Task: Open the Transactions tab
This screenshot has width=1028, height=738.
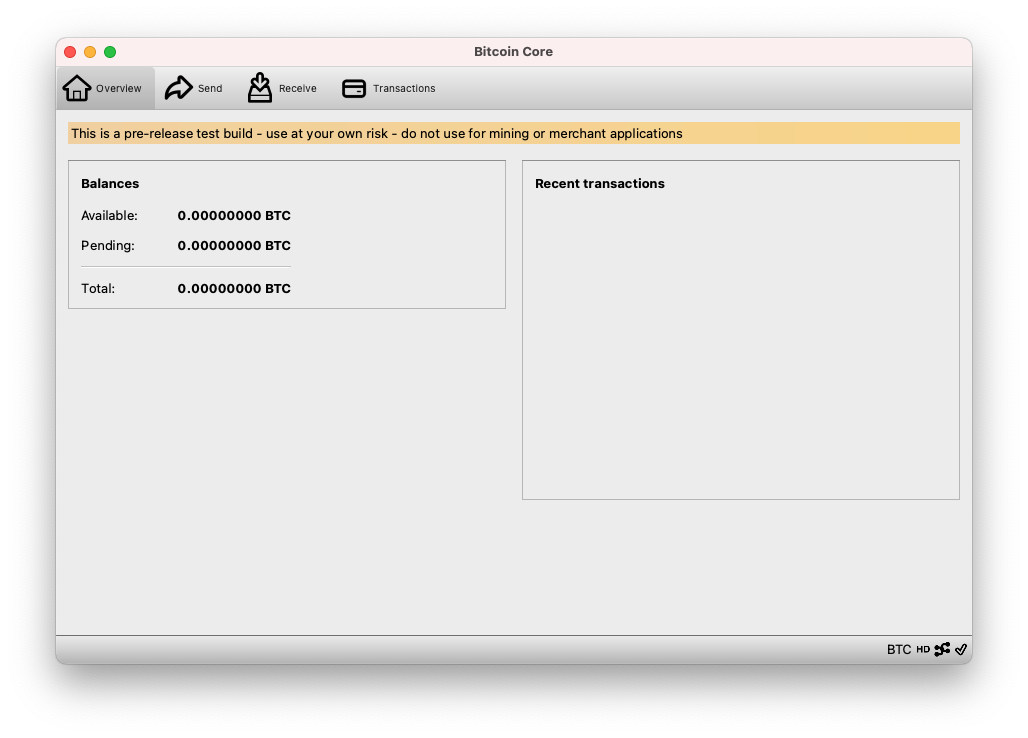Action: coord(388,88)
